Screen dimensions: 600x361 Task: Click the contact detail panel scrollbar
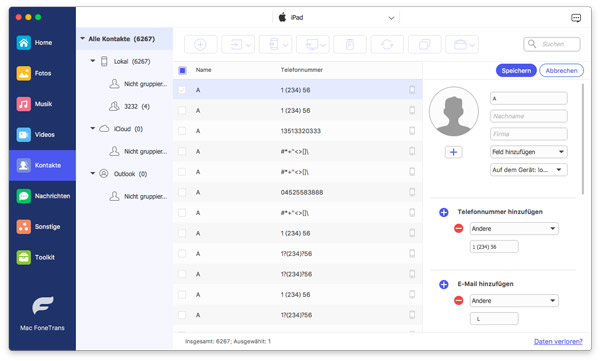click(583, 139)
